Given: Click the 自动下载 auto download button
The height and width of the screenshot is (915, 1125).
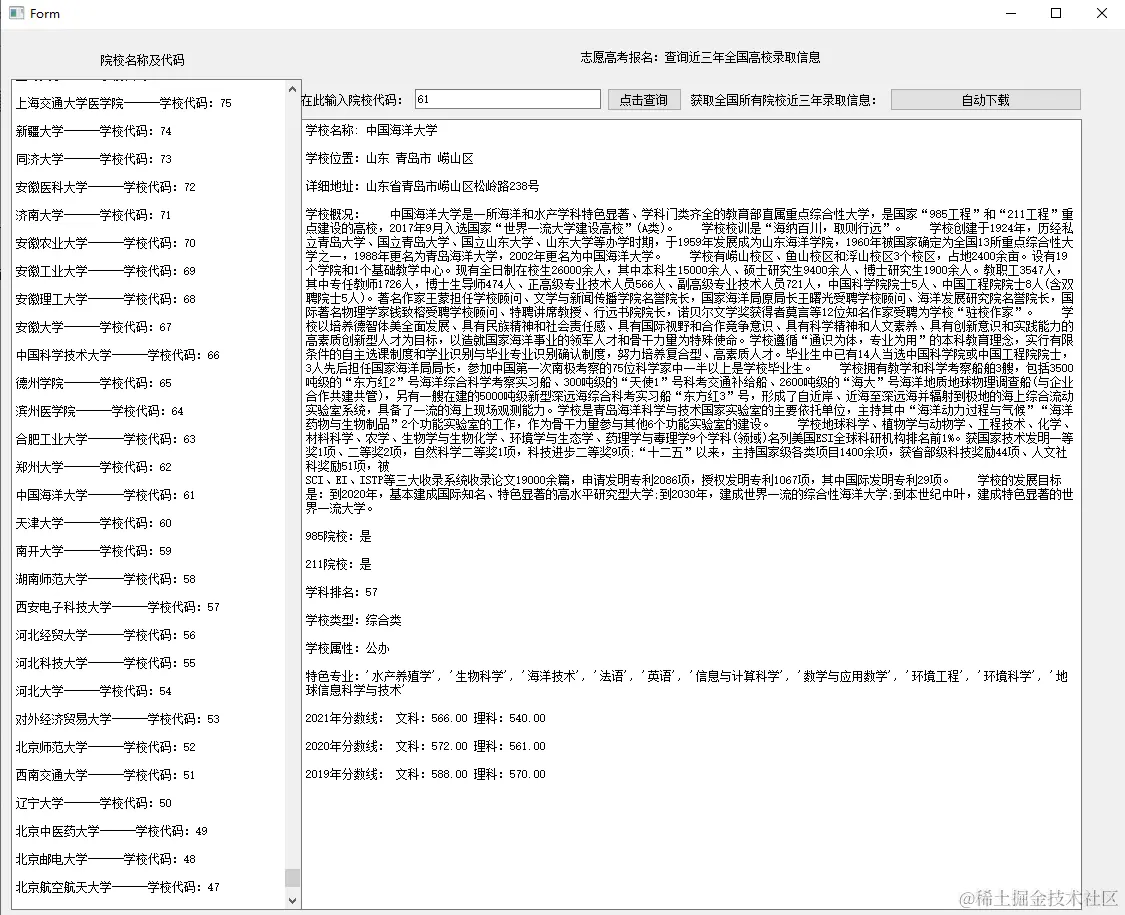Looking at the screenshot, I should [985, 100].
